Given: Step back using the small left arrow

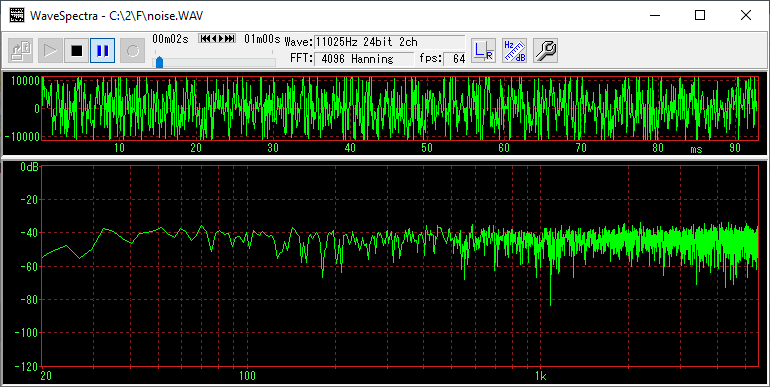Looking at the screenshot, I should tap(214, 38).
